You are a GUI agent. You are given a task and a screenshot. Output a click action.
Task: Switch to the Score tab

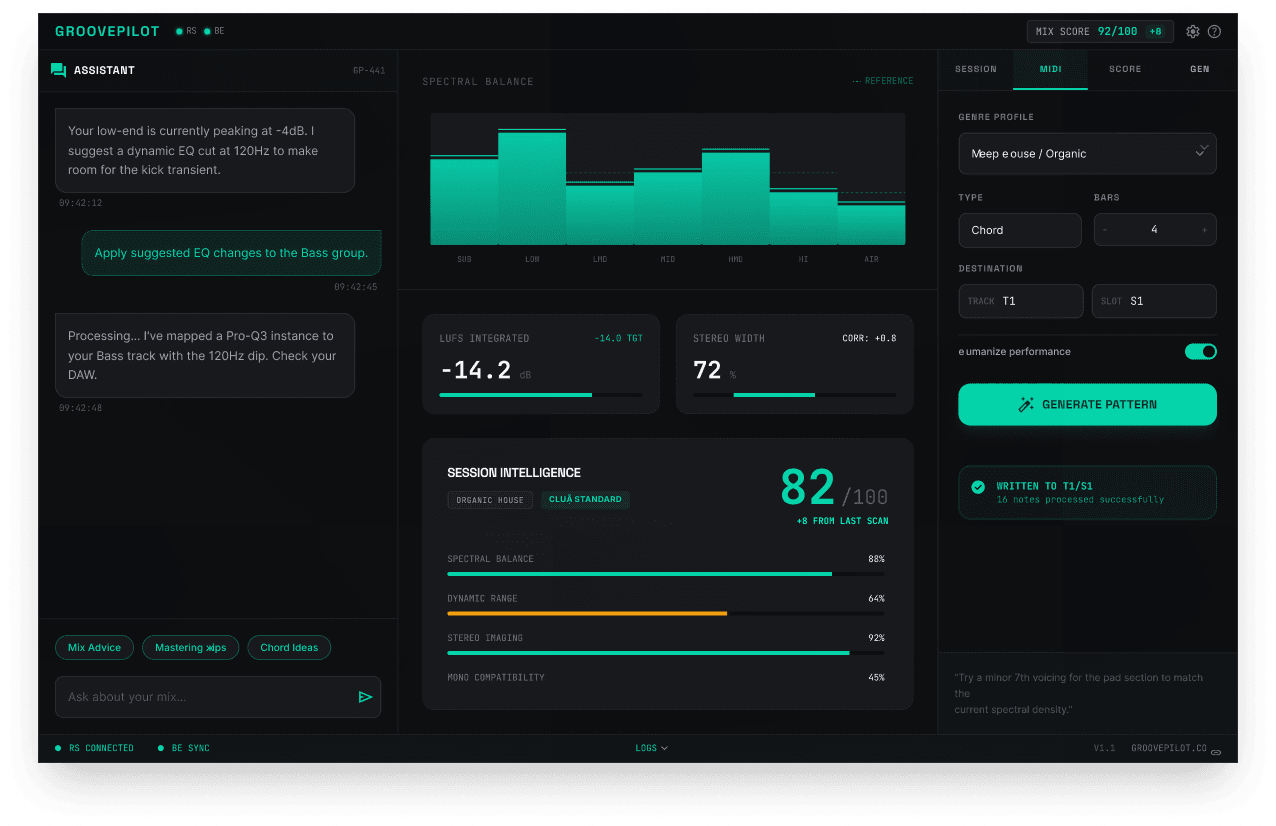[x=1125, y=69]
